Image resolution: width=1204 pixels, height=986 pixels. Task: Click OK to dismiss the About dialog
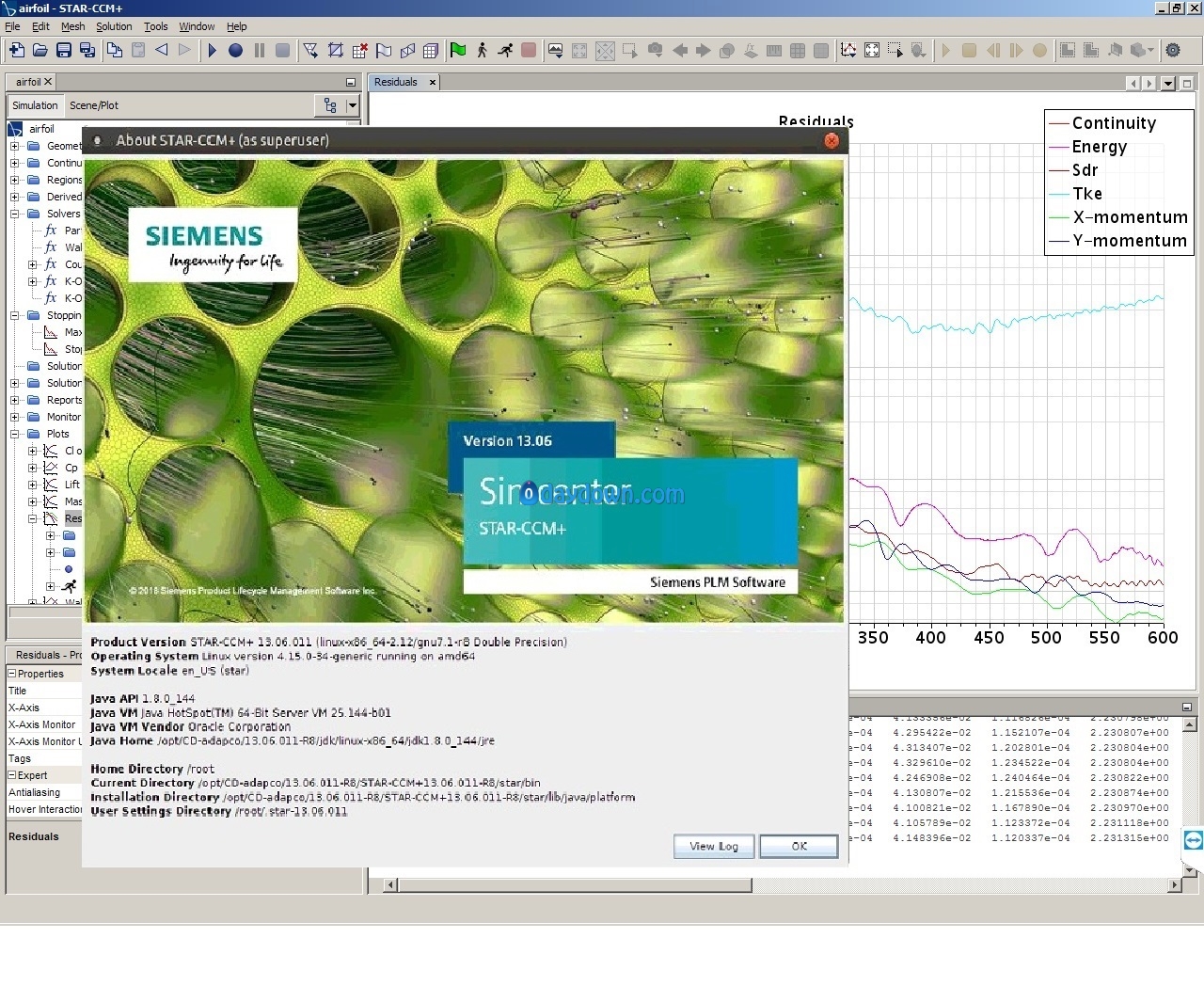tap(799, 846)
